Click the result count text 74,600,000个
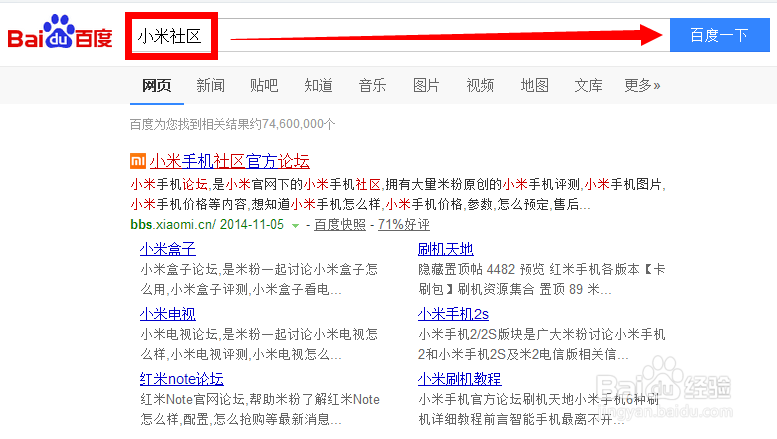 click(x=298, y=124)
